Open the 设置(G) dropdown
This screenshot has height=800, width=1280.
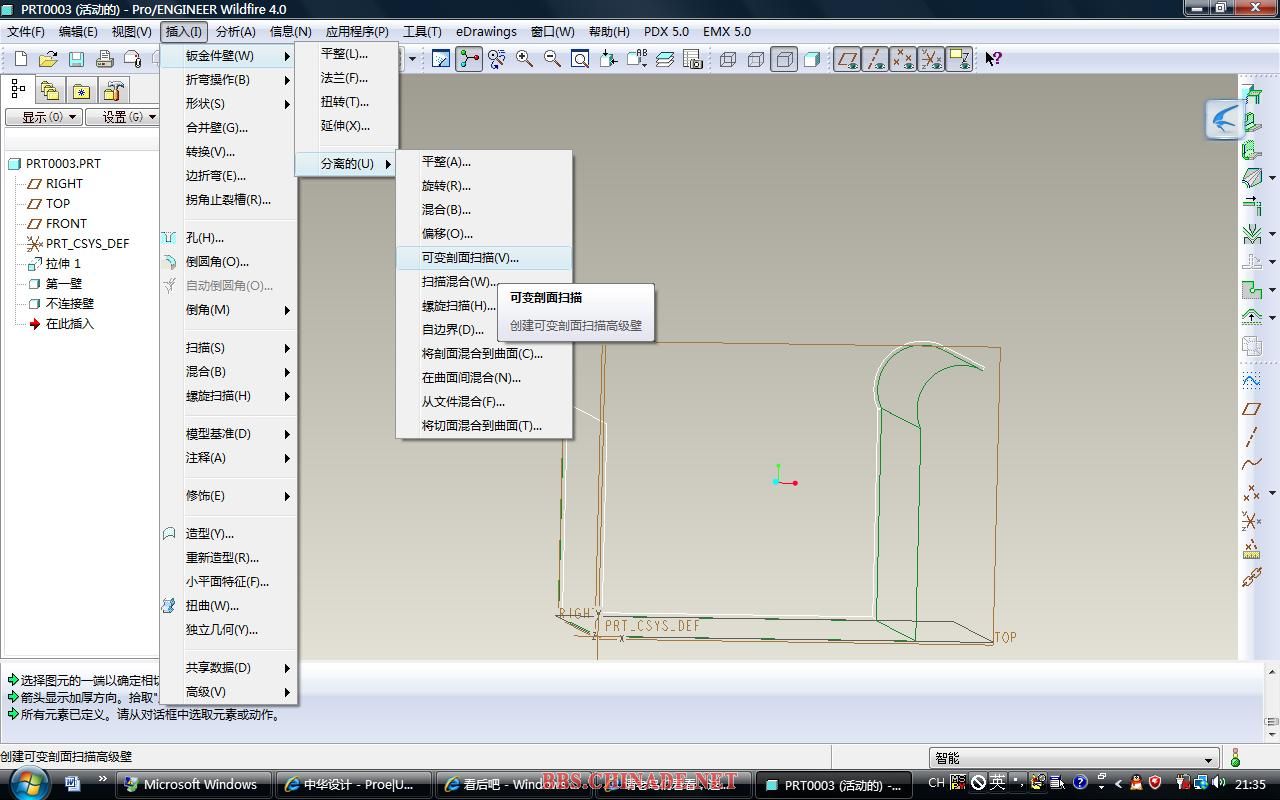(122, 117)
